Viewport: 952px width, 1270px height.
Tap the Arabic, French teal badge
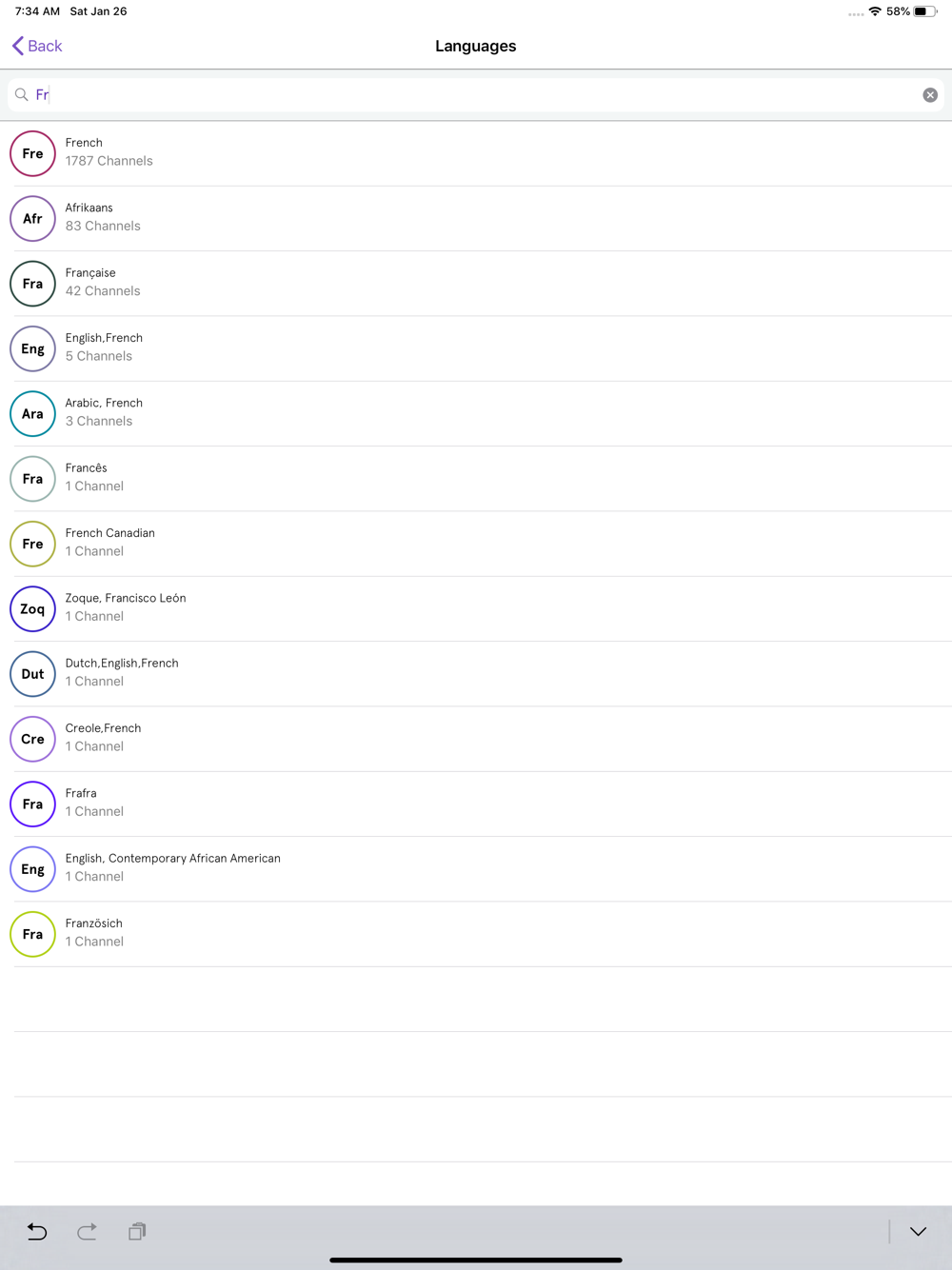(32, 414)
